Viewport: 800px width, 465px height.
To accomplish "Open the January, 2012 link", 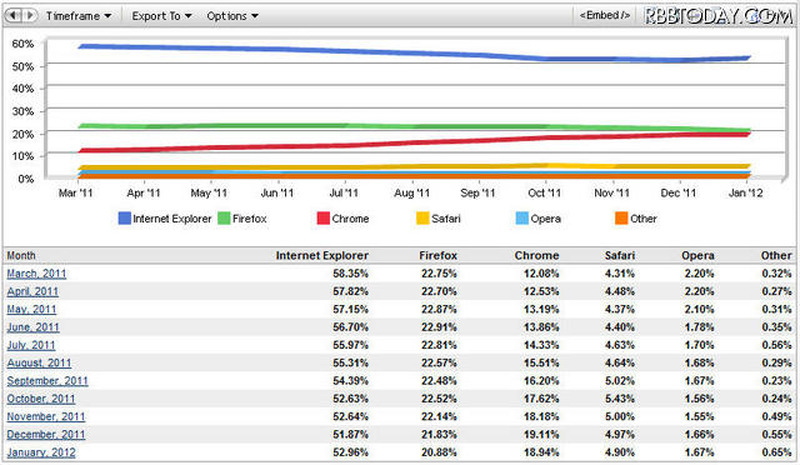I will 40,452.
